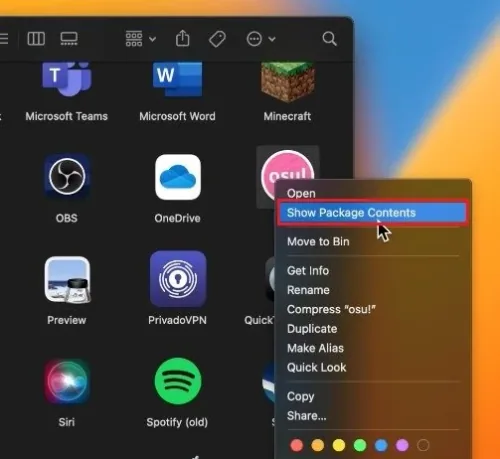
Task: Select the OneDrive app icon
Action: (178, 177)
